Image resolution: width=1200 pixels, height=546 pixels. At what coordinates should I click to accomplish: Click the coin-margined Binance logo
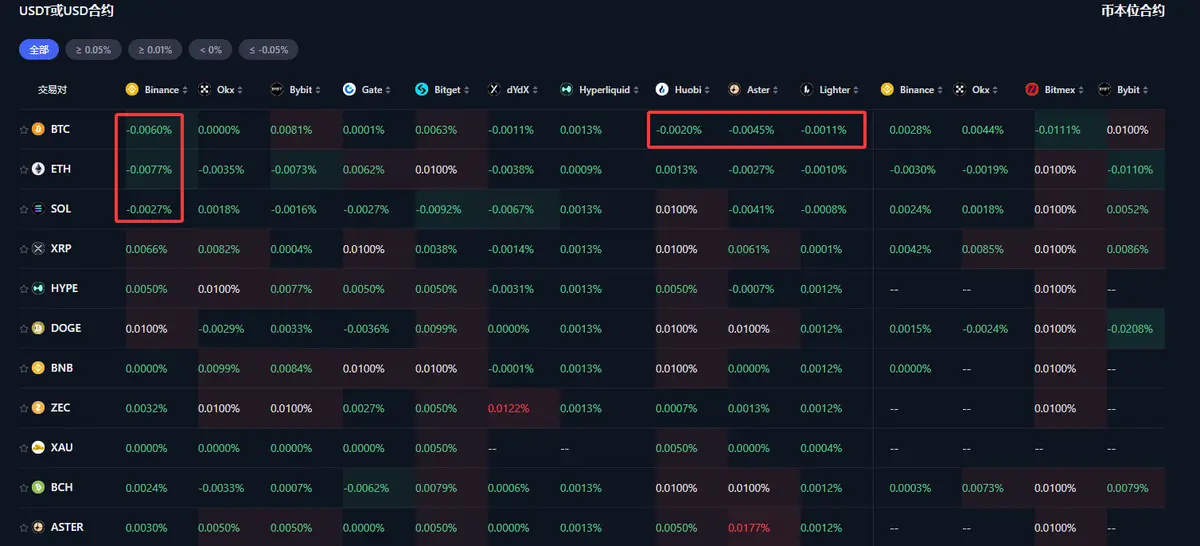pos(887,90)
